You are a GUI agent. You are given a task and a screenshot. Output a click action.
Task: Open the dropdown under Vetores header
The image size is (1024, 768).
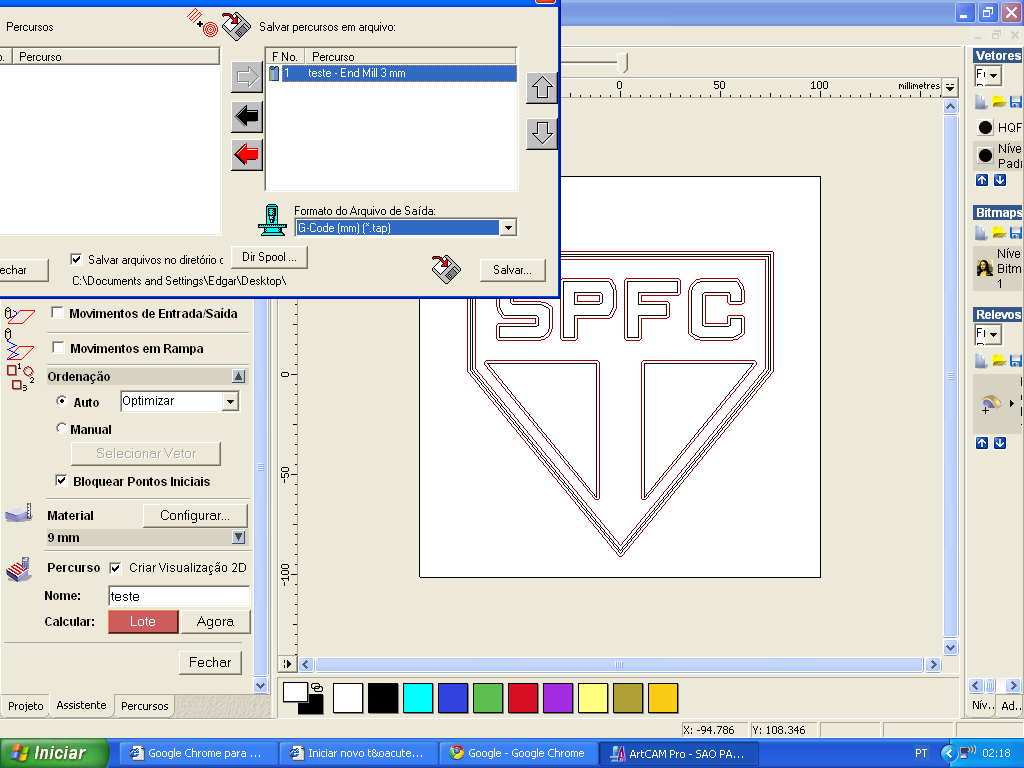click(x=993, y=76)
